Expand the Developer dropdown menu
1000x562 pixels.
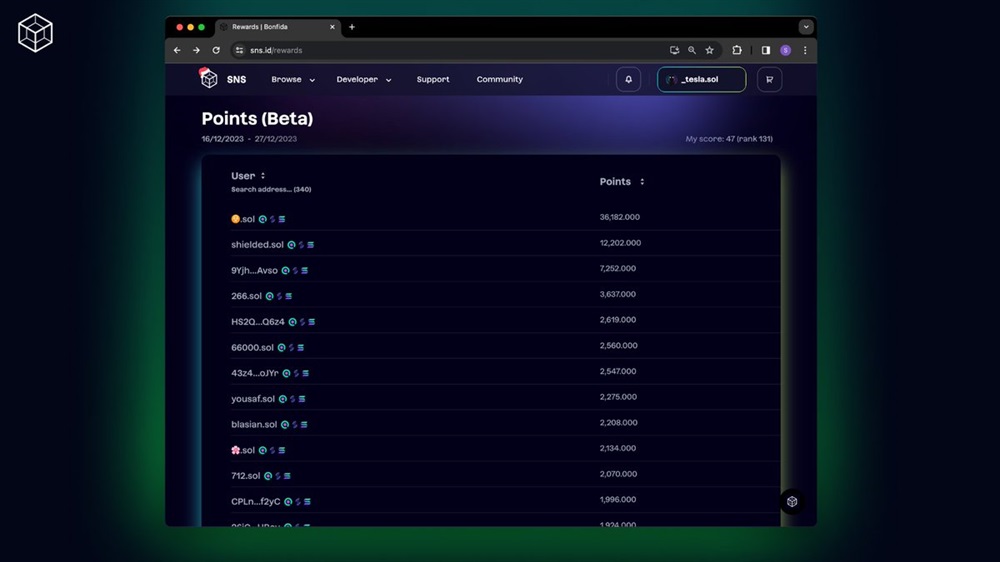click(x=364, y=80)
